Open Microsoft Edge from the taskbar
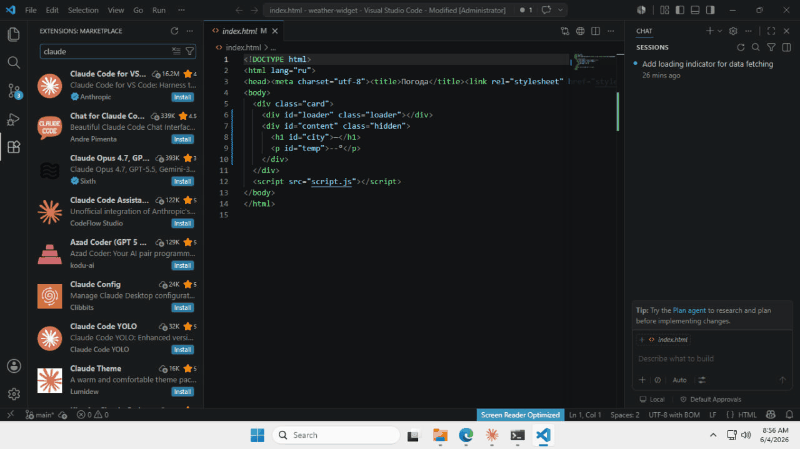The width and height of the screenshot is (800, 449). click(466, 435)
